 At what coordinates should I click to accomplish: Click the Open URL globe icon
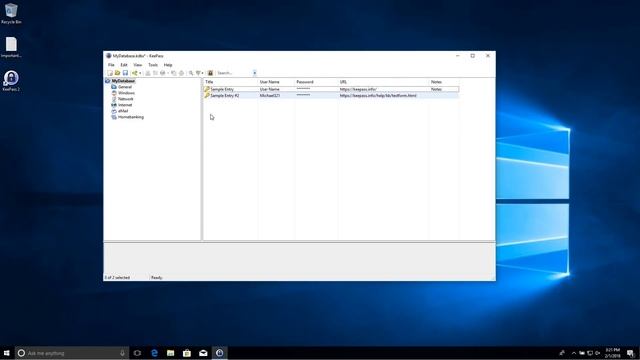(x=163, y=73)
